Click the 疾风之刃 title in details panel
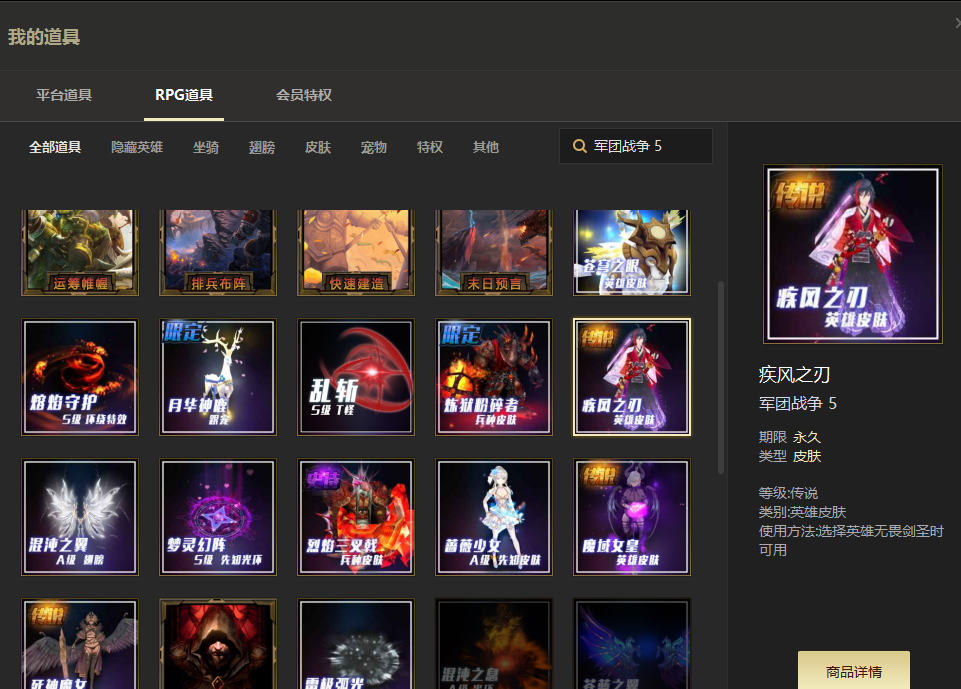 pos(794,375)
